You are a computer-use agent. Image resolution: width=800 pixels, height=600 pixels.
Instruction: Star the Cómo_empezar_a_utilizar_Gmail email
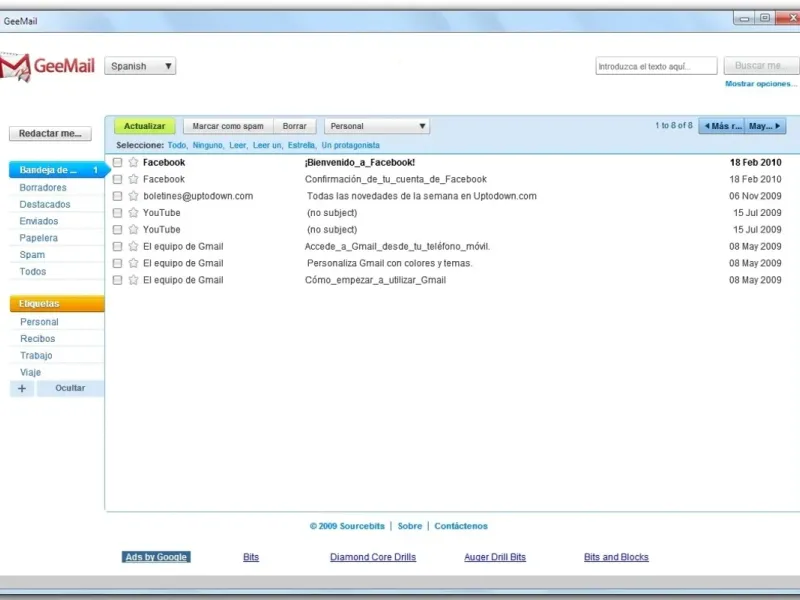(133, 280)
